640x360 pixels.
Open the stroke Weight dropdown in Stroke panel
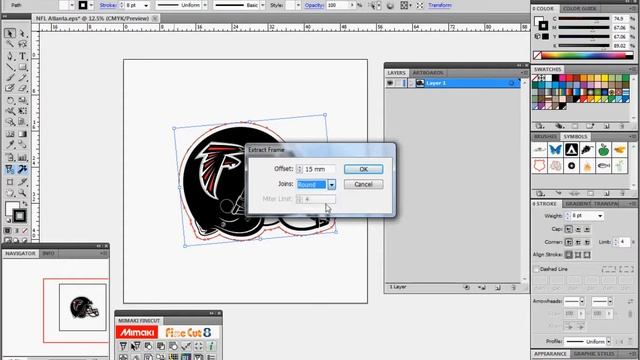600,216
